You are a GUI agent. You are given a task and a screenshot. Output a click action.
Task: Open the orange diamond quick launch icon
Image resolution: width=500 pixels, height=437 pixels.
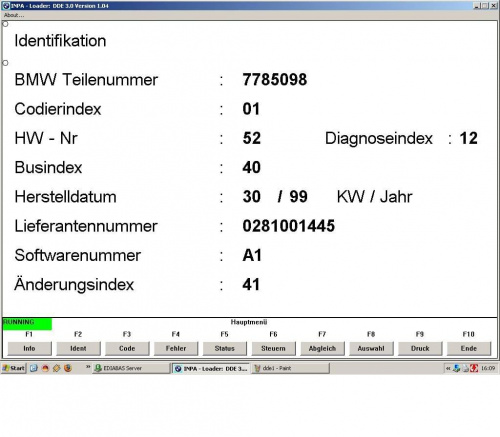(x=57, y=368)
